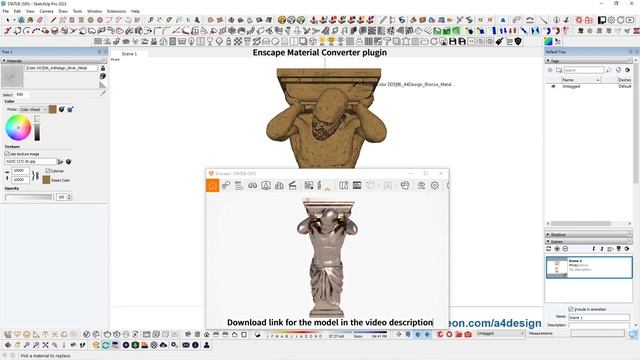Toggle Include in animation checkbox

click(571, 309)
